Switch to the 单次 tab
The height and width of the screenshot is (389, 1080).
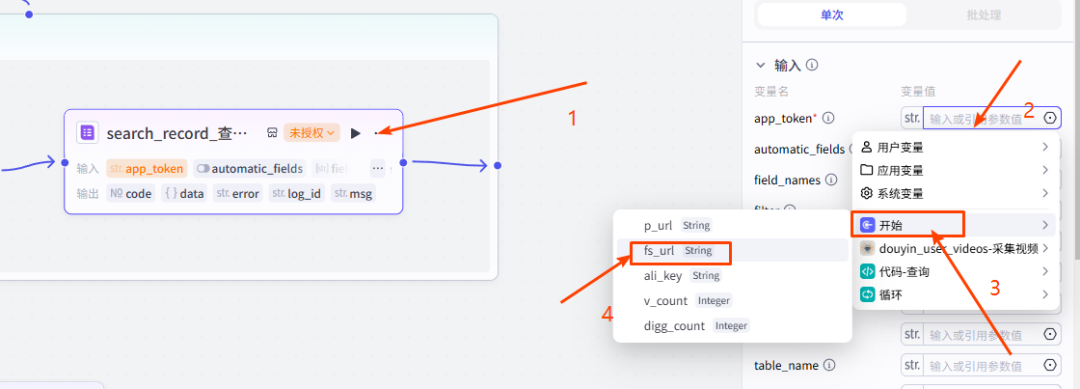click(831, 15)
